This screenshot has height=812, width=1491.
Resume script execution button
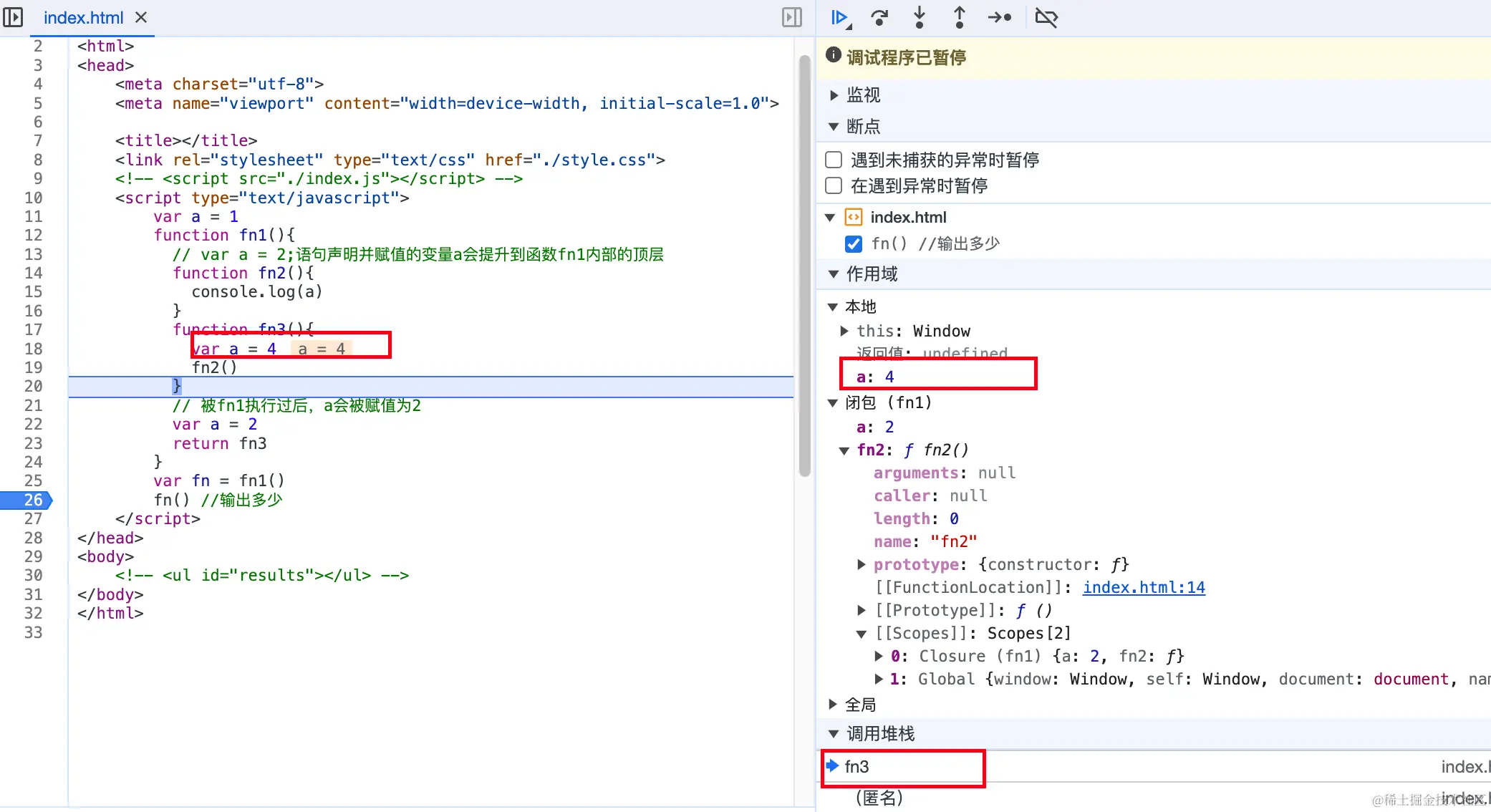pos(840,17)
